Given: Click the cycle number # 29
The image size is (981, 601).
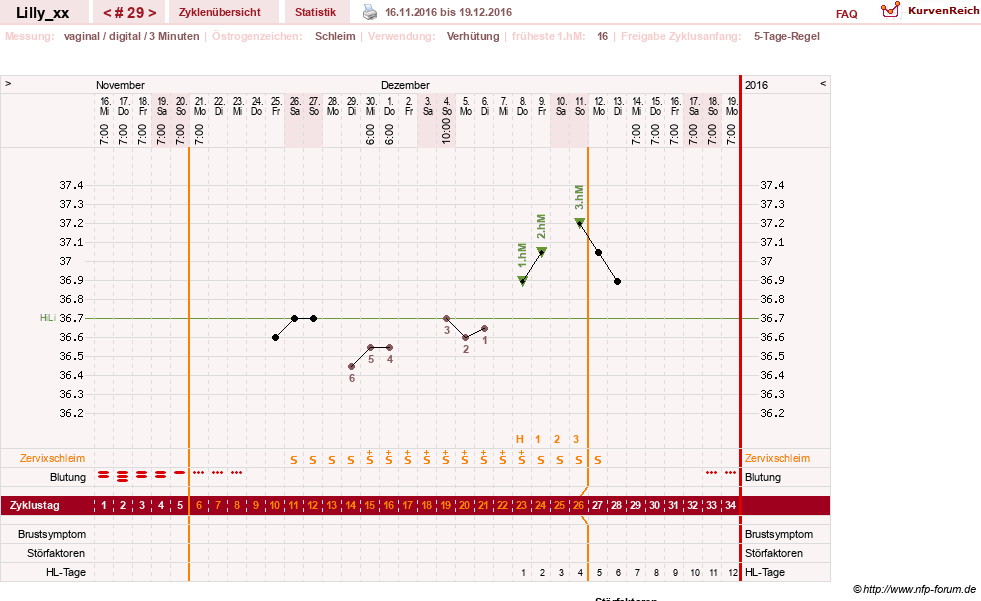Looking at the screenshot, I should (x=130, y=13).
